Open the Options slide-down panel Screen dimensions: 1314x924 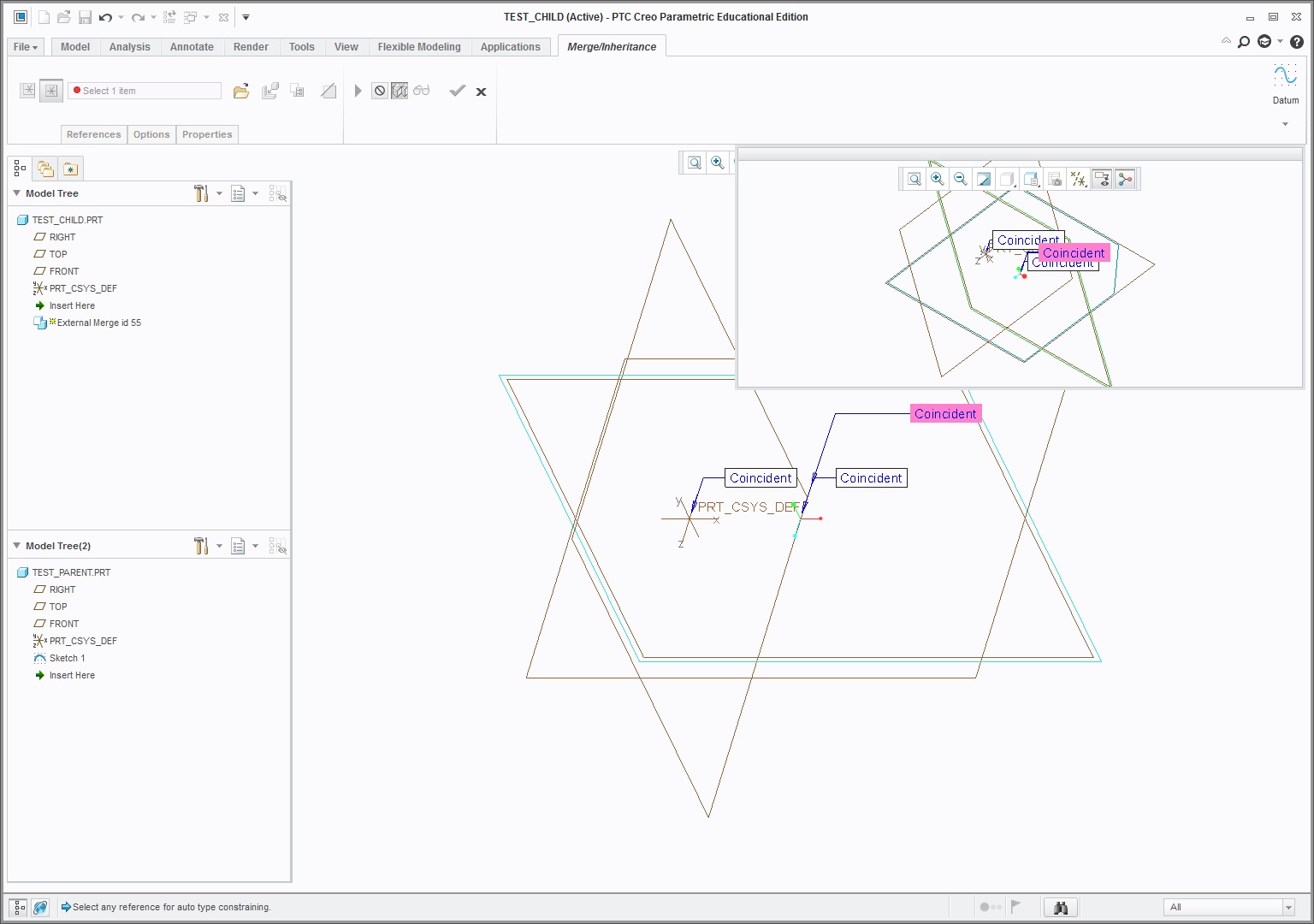(151, 134)
